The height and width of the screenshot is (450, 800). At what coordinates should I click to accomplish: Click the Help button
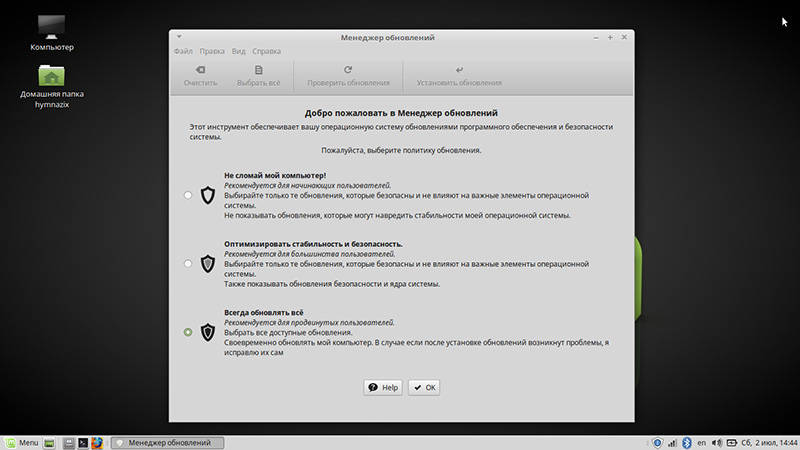pyautogui.click(x=383, y=387)
